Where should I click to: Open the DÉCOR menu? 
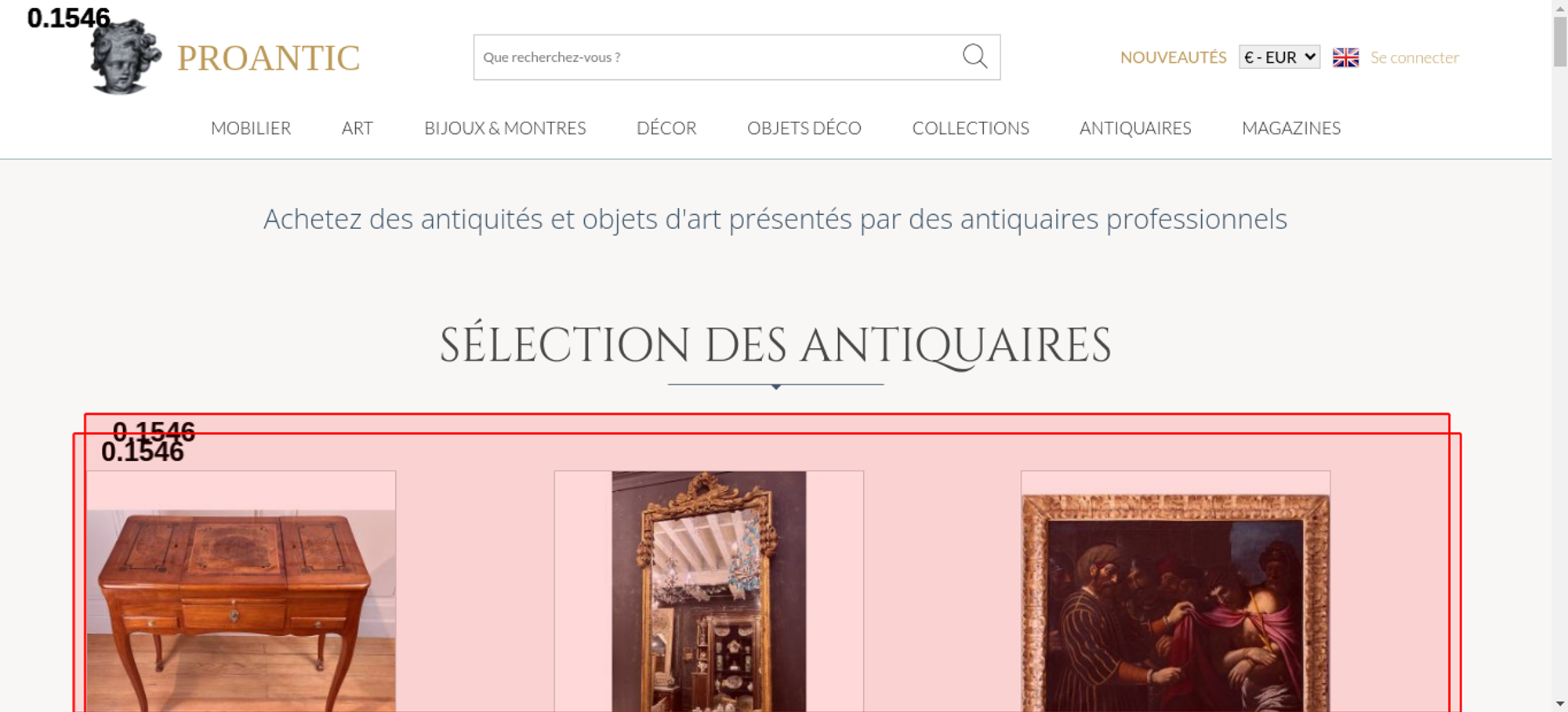[666, 128]
